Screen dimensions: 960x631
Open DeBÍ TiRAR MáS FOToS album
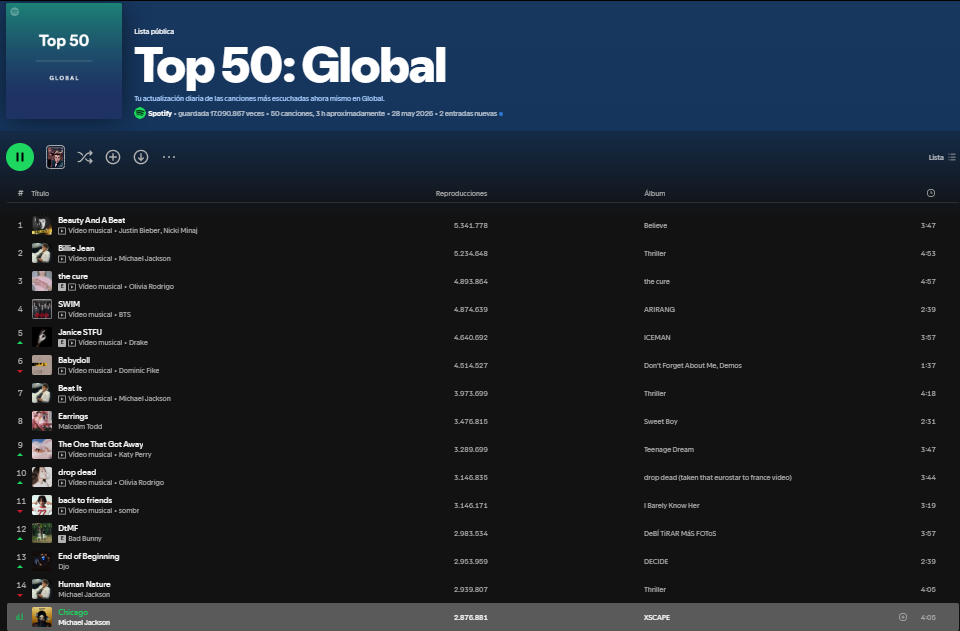[680, 534]
